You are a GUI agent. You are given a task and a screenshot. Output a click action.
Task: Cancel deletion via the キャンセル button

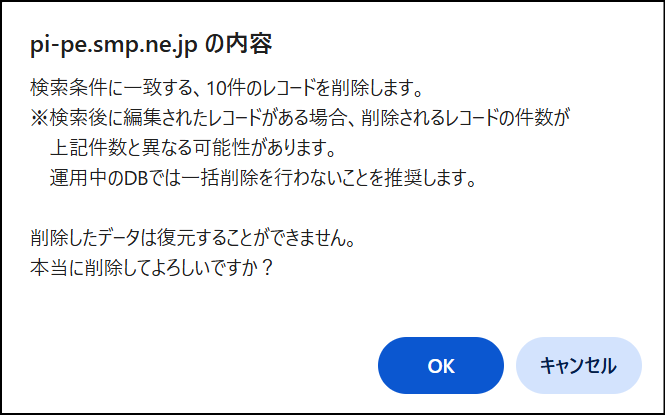pyautogui.click(x=578, y=365)
